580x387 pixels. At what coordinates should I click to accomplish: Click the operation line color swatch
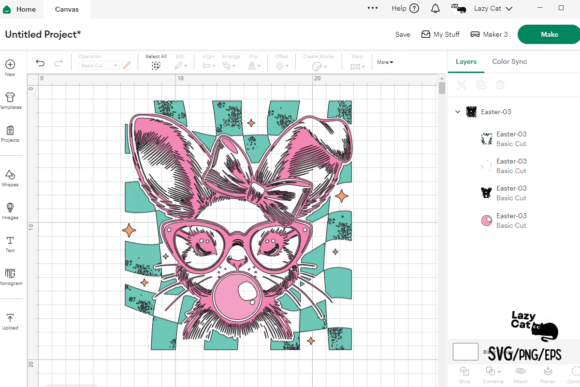pyautogui.click(x=127, y=65)
